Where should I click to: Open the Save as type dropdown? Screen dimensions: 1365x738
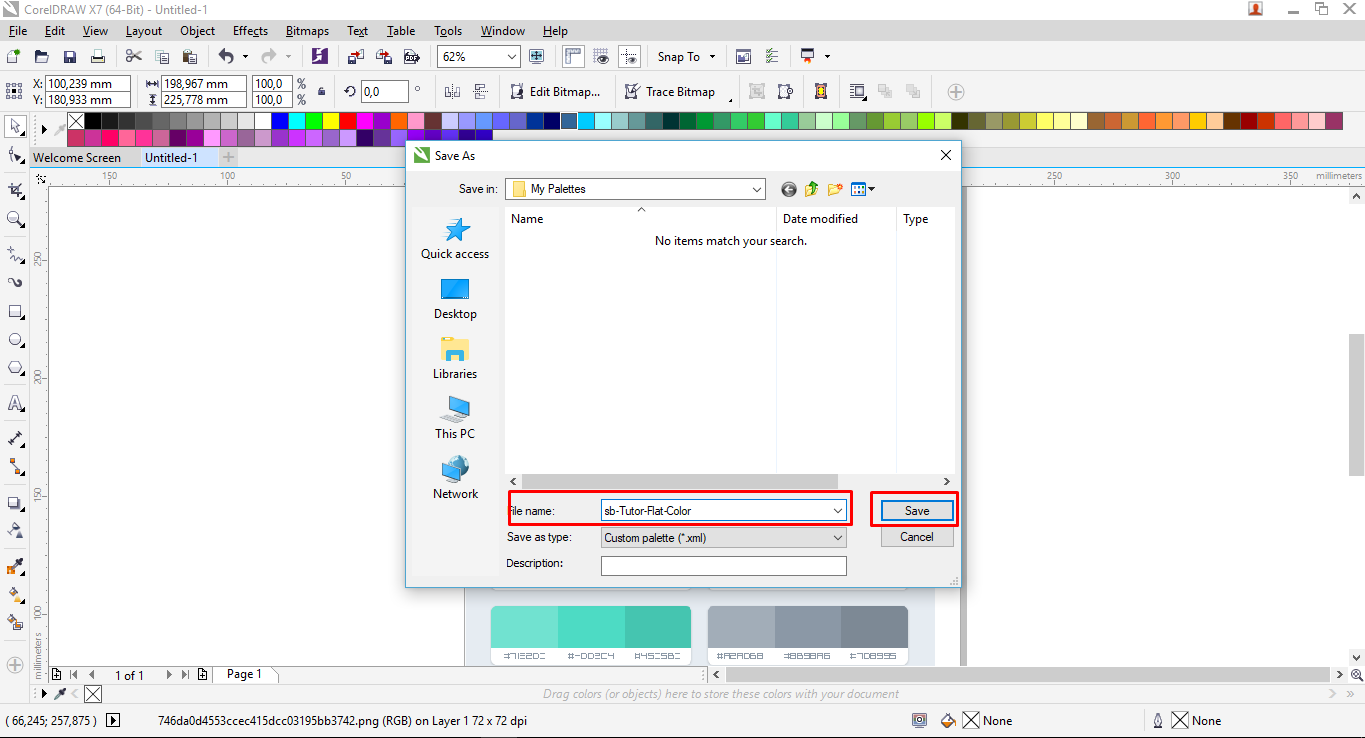(838, 538)
